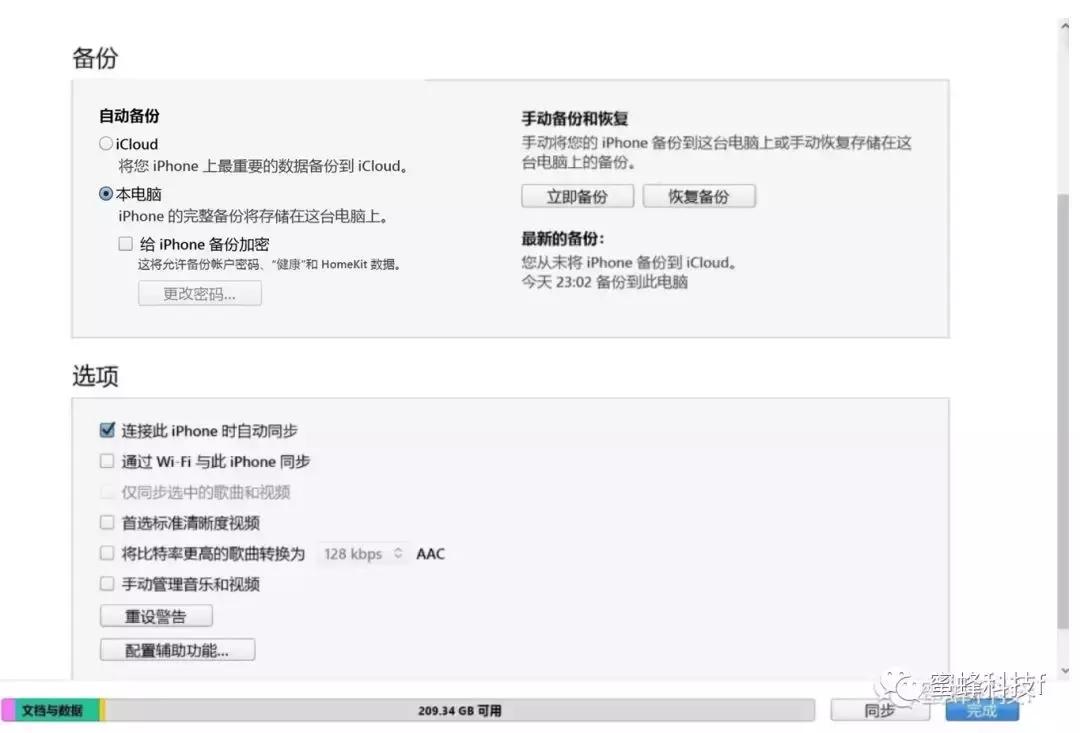Click the 今天 23:02 备份到此电脑 text
The height and width of the screenshot is (733, 1080).
point(604,282)
